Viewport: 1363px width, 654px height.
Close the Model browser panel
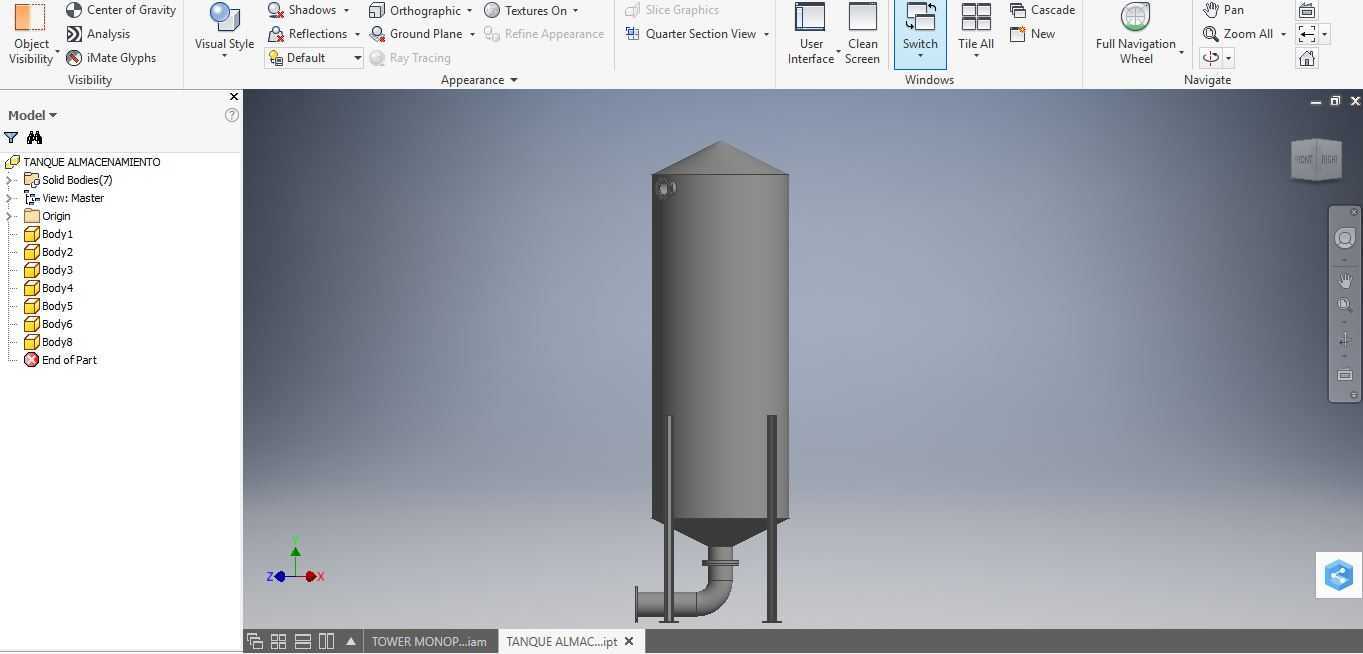[234, 97]
